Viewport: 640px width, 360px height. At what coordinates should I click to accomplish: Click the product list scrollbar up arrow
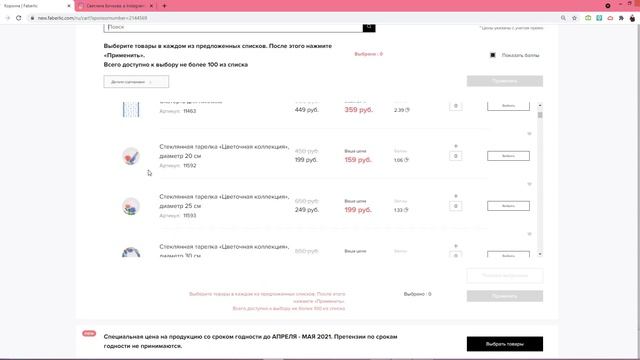(x=540, y=105)
